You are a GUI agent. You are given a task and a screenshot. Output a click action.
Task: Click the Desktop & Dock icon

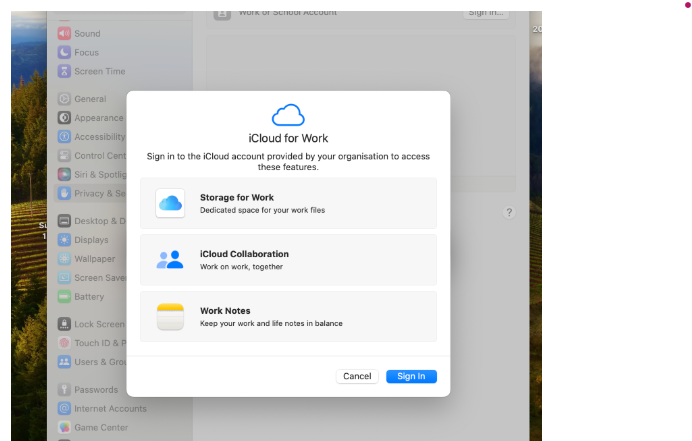[64, 221]
